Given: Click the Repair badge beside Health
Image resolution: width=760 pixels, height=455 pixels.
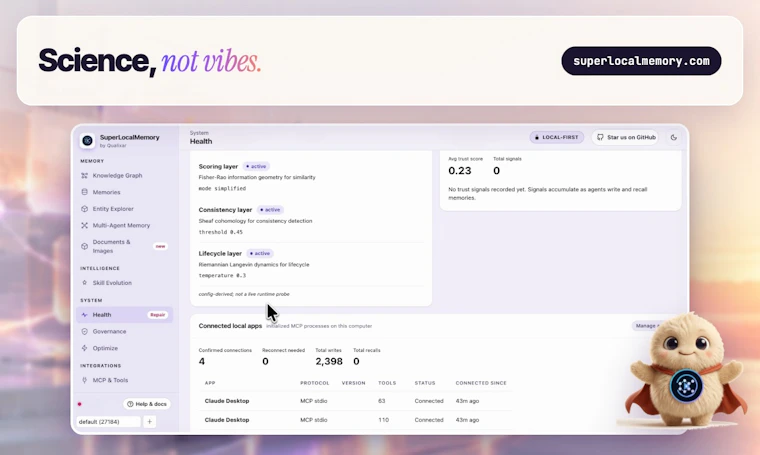Looking at the screenshot, I should click(x=158, y=315).
